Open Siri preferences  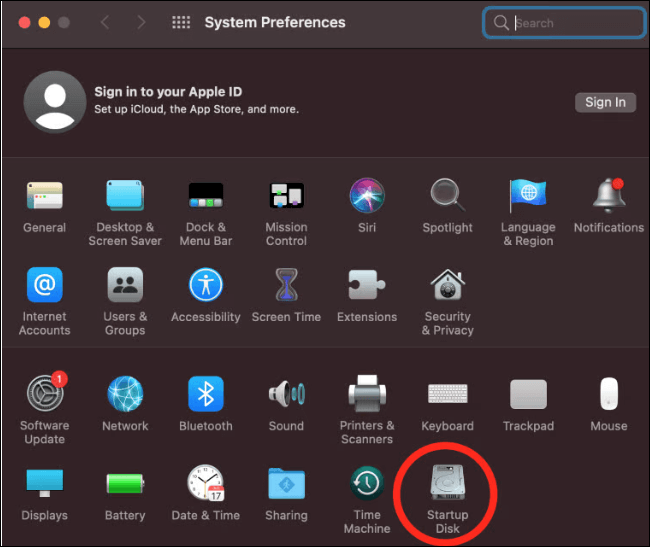(x=367, y=196)
